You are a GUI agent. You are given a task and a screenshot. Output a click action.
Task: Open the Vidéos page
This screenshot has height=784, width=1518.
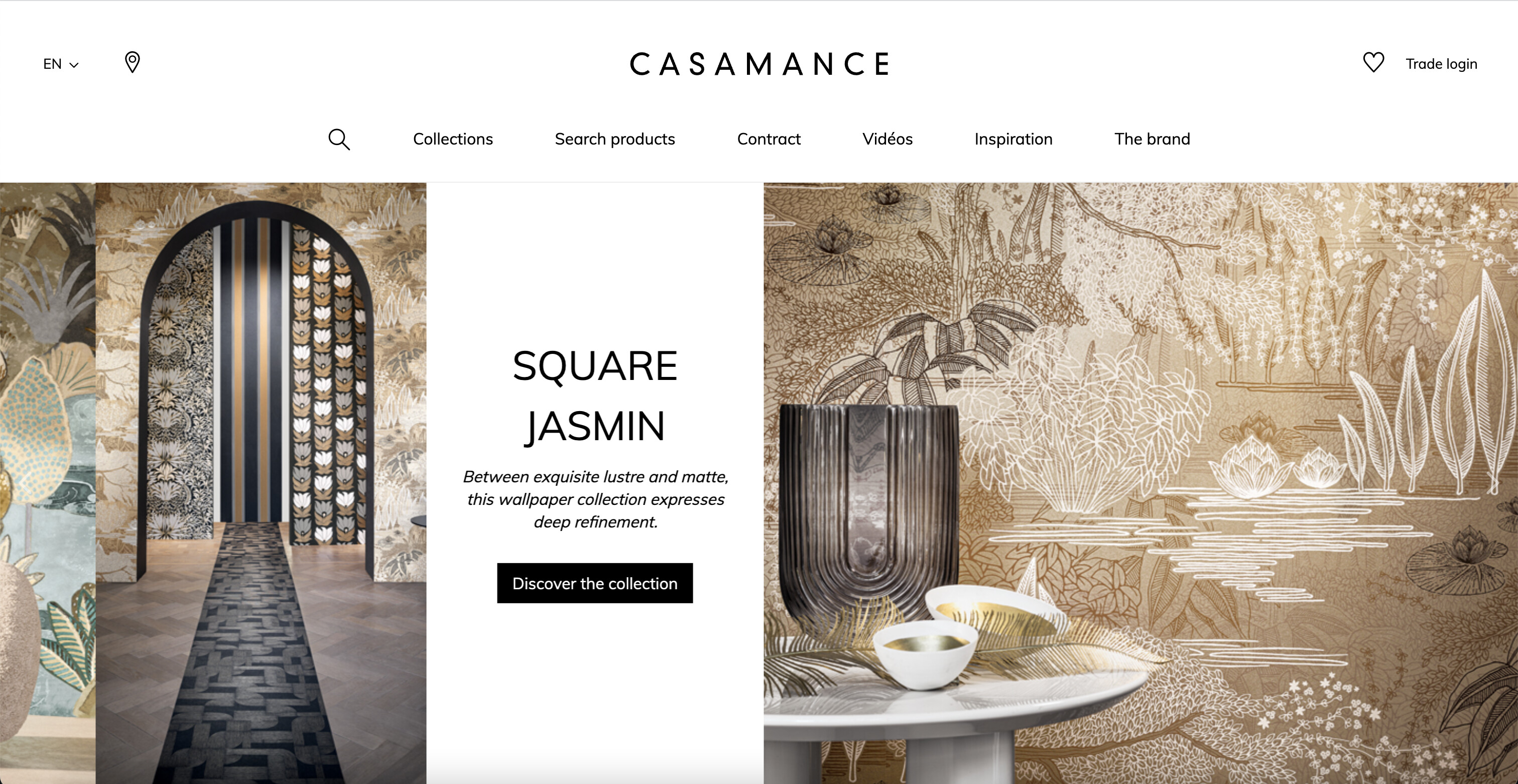[x=888, y=139]
